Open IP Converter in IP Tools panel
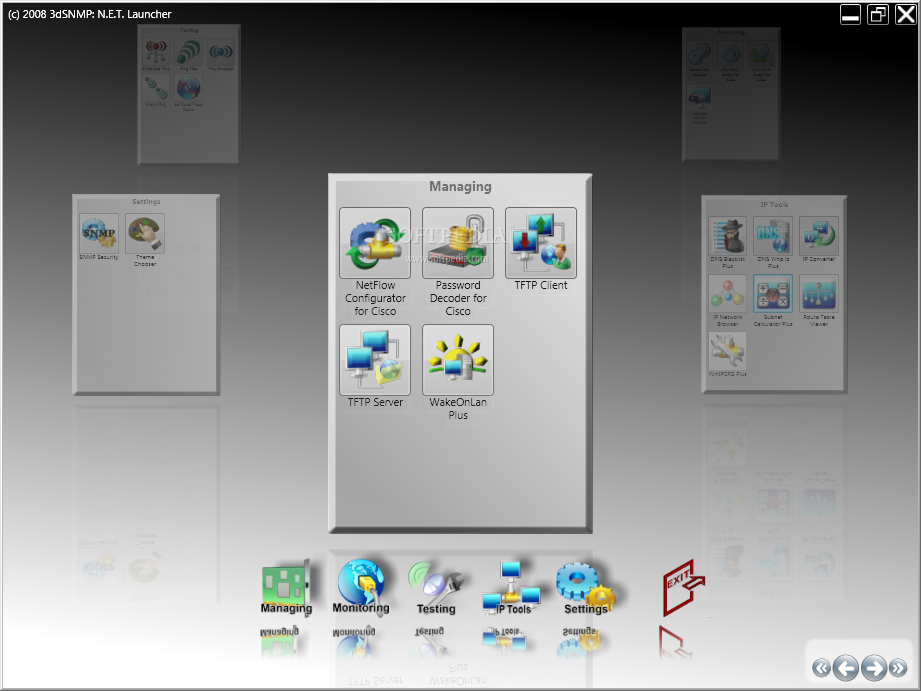The image size is (921, 691). click(819, 236)
